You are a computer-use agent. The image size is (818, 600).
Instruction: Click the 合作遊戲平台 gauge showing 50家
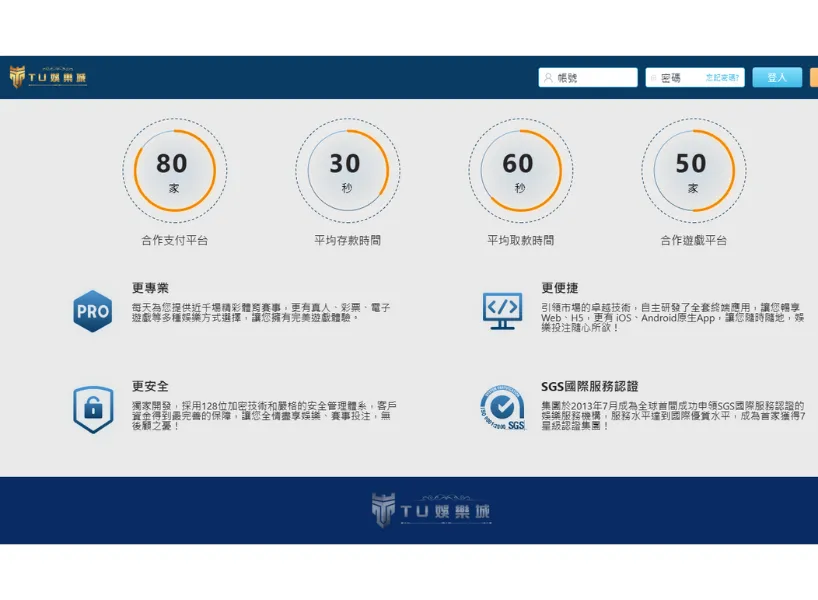tap(693, 172)
